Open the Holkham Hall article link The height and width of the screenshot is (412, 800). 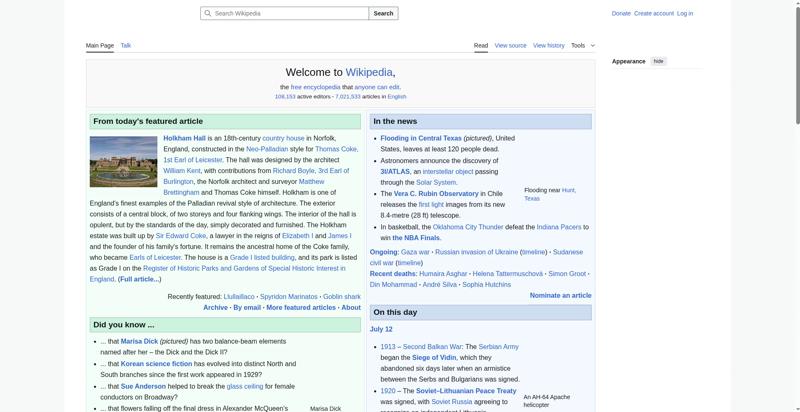pyautogui.click(x=184, y=138)
